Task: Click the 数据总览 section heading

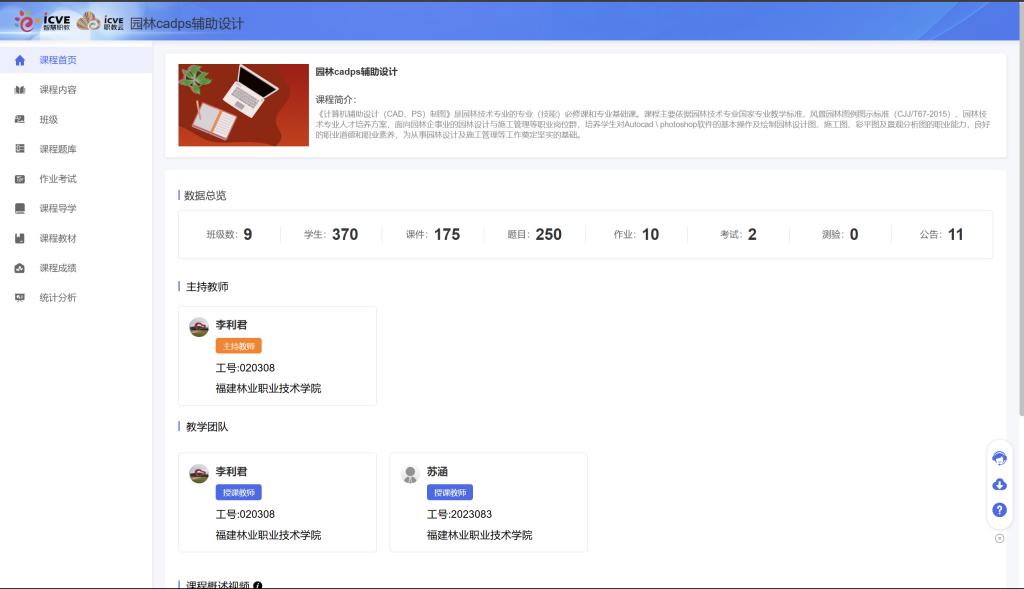Action: [205, 196]
